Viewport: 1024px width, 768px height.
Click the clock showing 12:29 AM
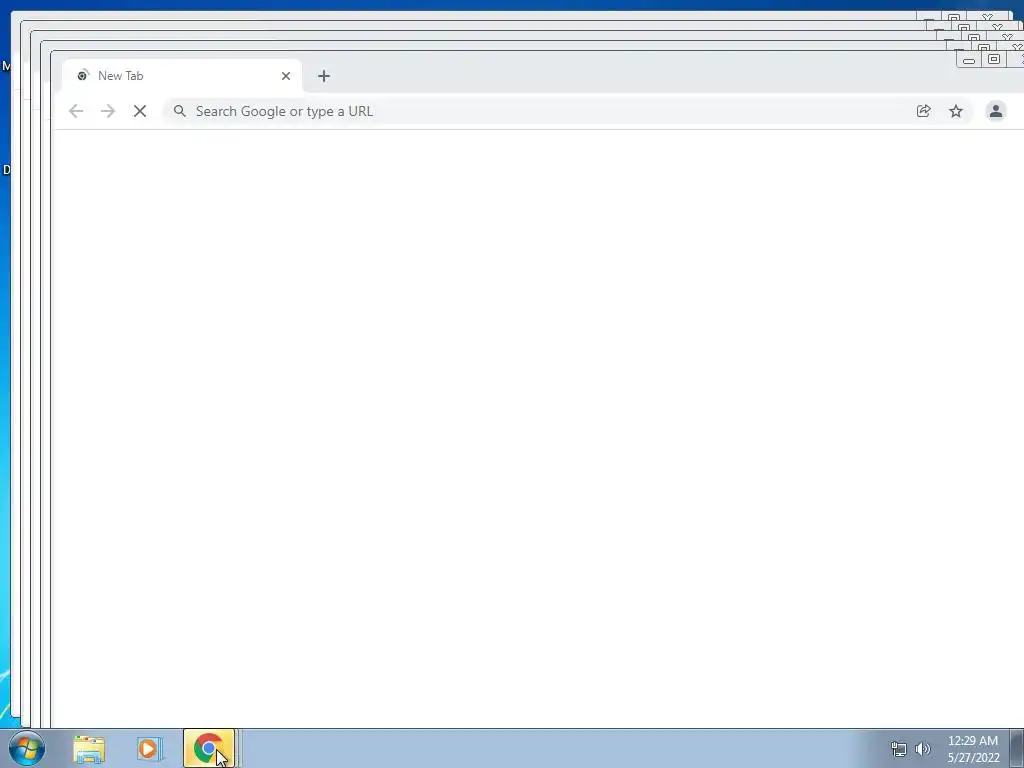pos(973,749)
